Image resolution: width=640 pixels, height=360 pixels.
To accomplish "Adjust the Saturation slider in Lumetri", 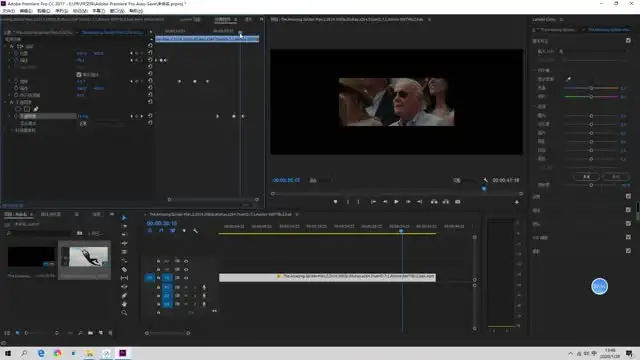I will click(591, 185).
